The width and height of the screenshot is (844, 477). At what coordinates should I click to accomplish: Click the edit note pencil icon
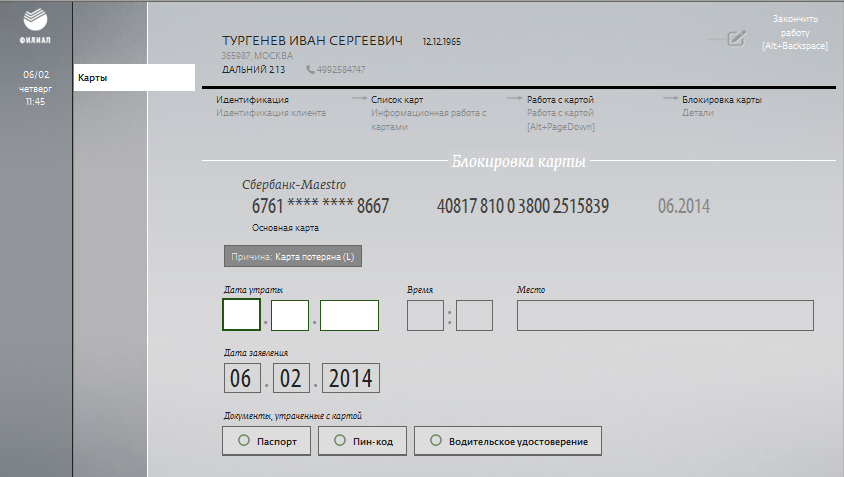pos(736,38)
